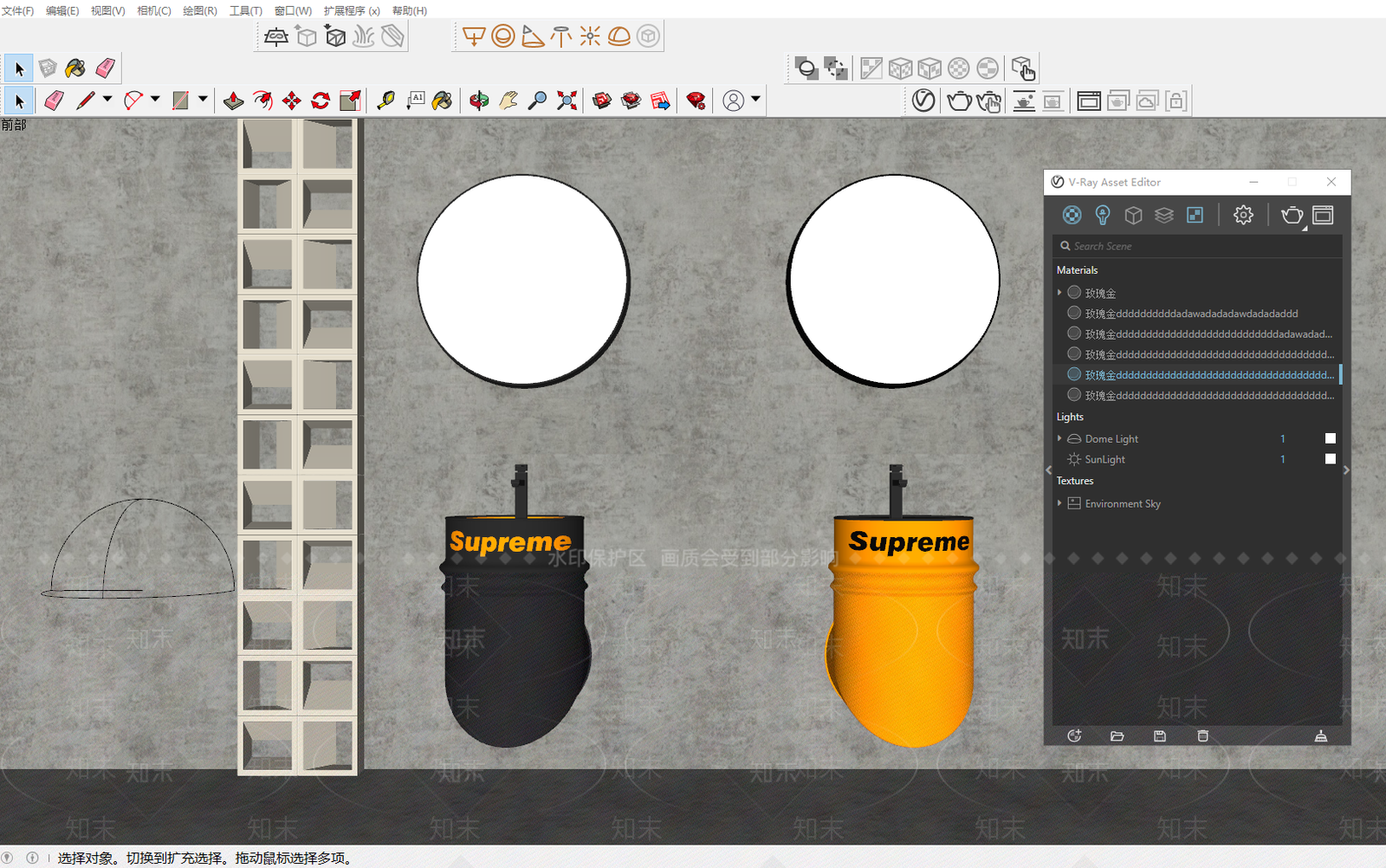Image resolution: width=1386 pixels, height=868 pixels.
Task: Open the 视图(V) menu
Action: pyautogui.click(x=108, y=10)
